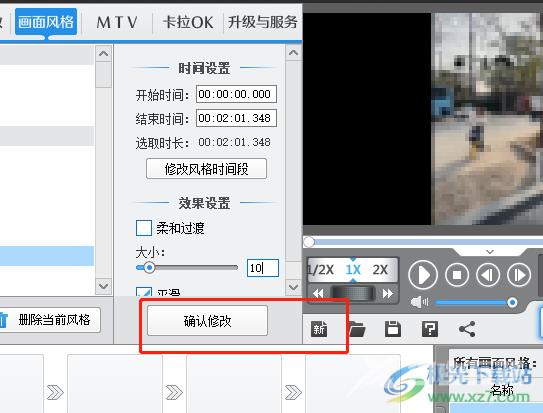Click the 删除当前风格 button
The height and width of the screenshot is (413, 543).
pos(50,320)
